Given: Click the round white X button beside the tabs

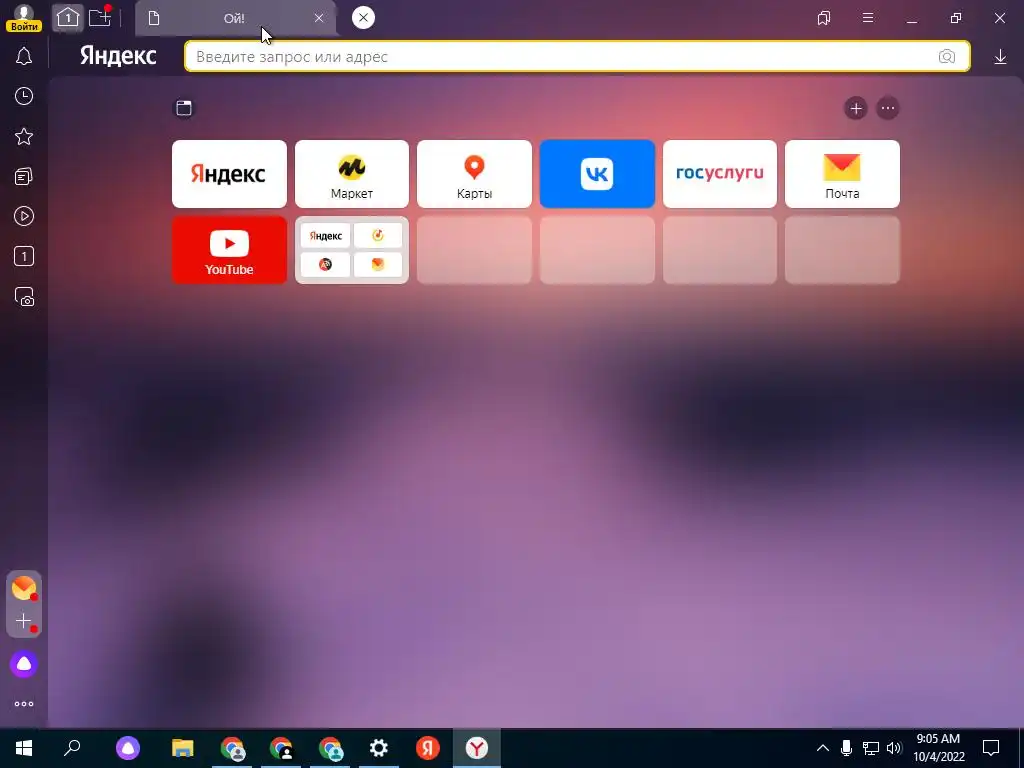Looking at the screenshot, I should [364, 18].
